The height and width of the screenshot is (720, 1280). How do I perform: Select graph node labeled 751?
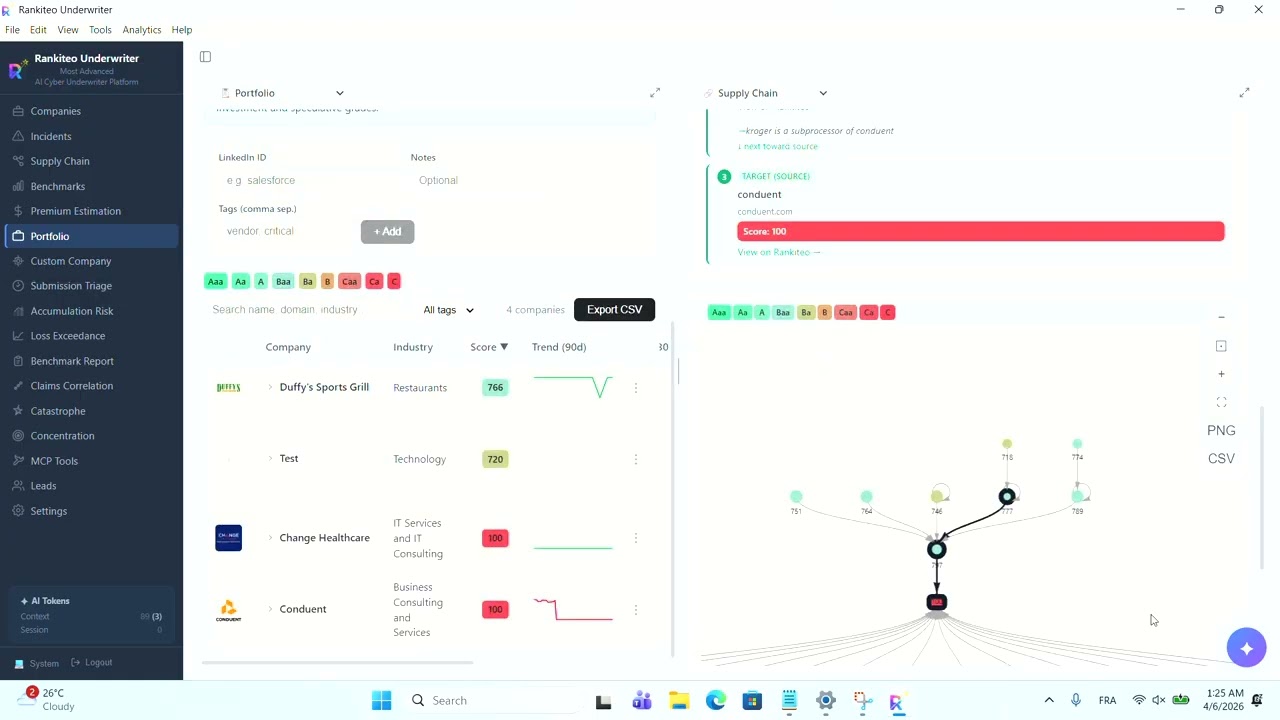(796, 496)
